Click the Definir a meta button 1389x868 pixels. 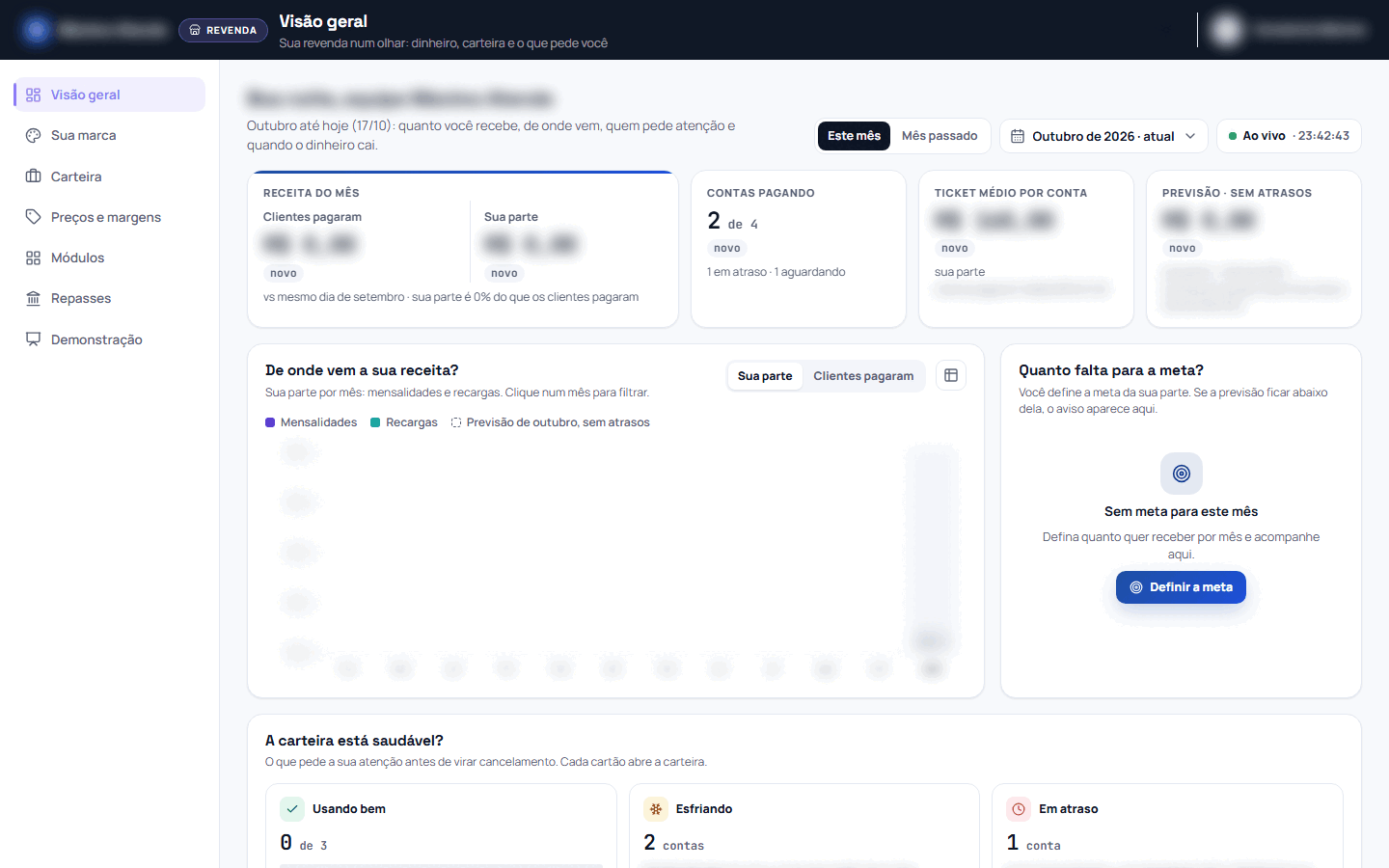click(x=1181, y=587)
